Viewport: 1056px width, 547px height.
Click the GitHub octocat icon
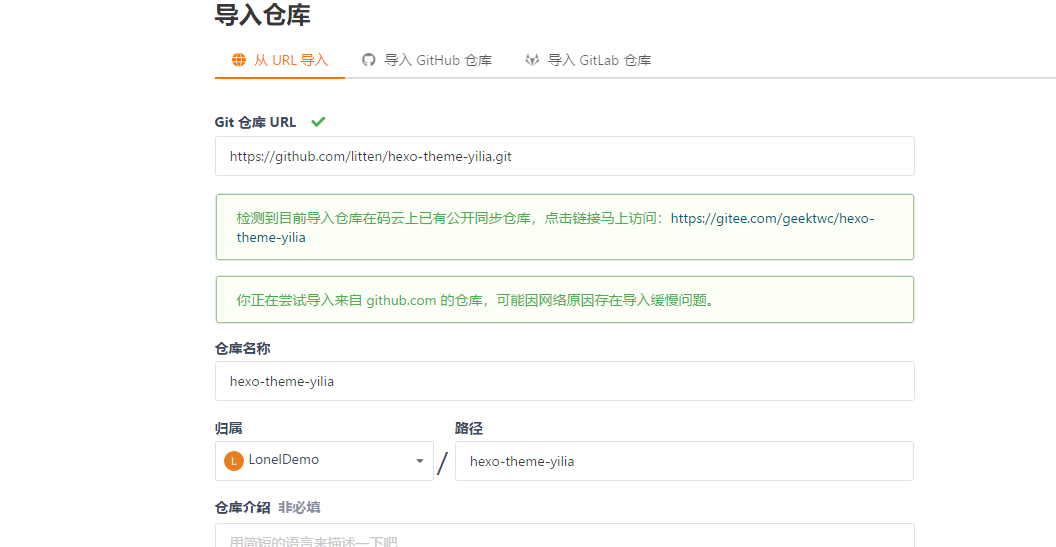[x=368, y=60]
